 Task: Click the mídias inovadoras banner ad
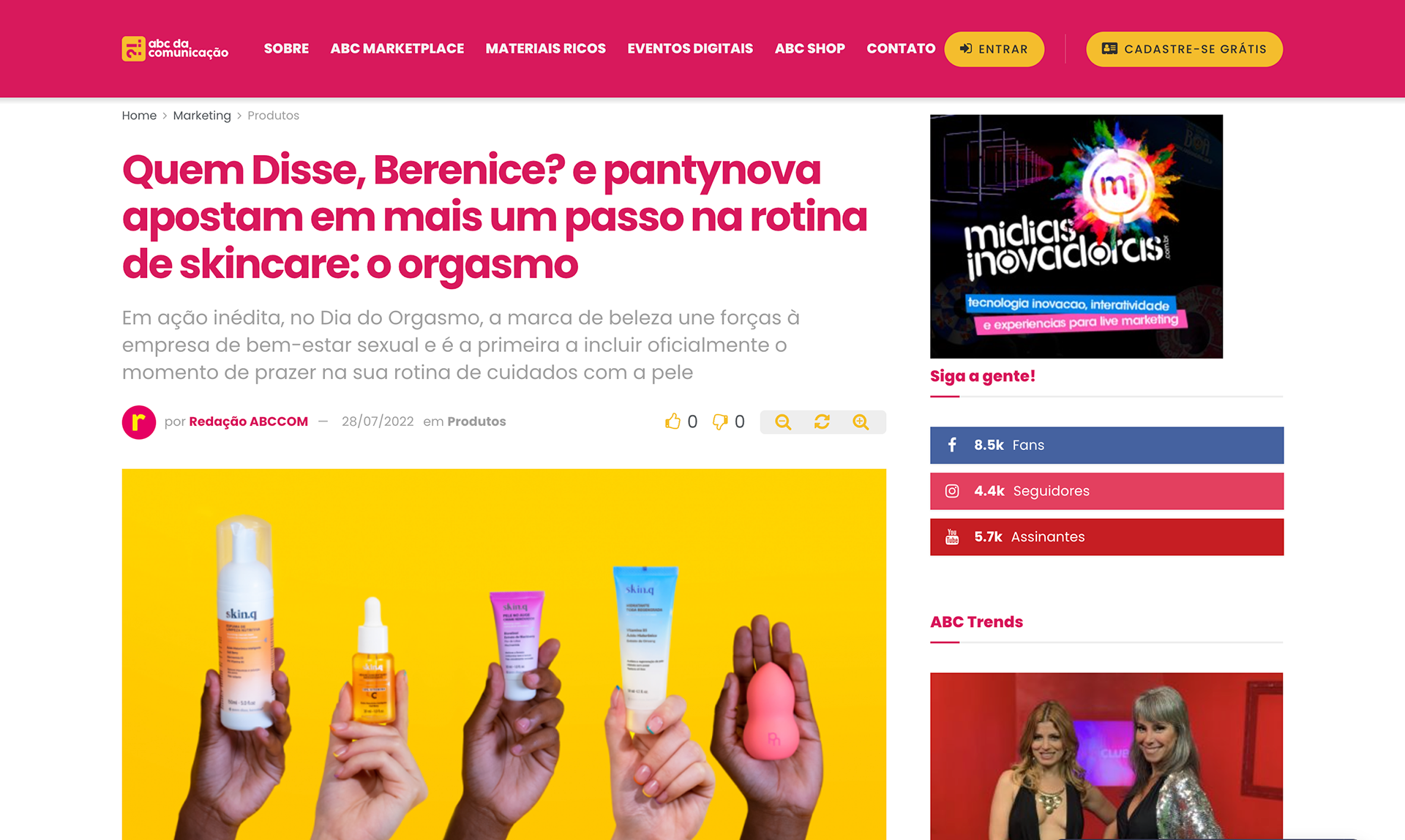(x=1076, y=236)
